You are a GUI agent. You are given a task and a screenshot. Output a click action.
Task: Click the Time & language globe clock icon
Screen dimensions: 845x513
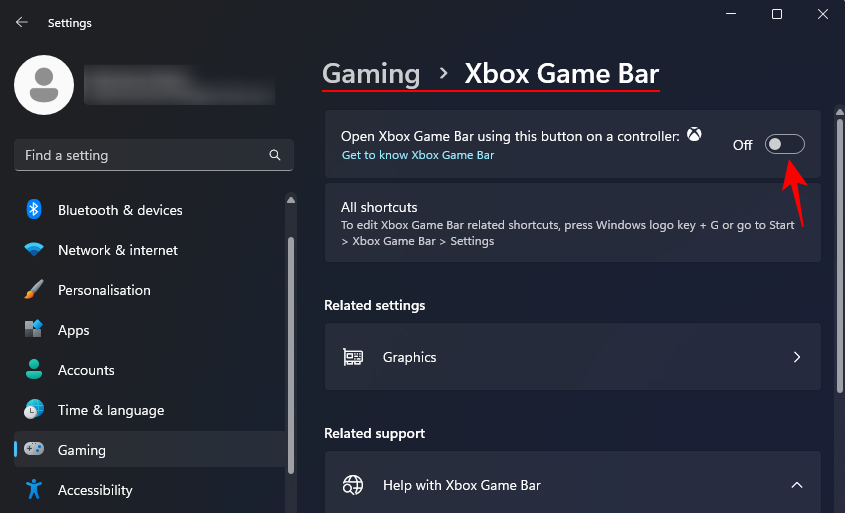pyautogui.click(x=33, y=410)
